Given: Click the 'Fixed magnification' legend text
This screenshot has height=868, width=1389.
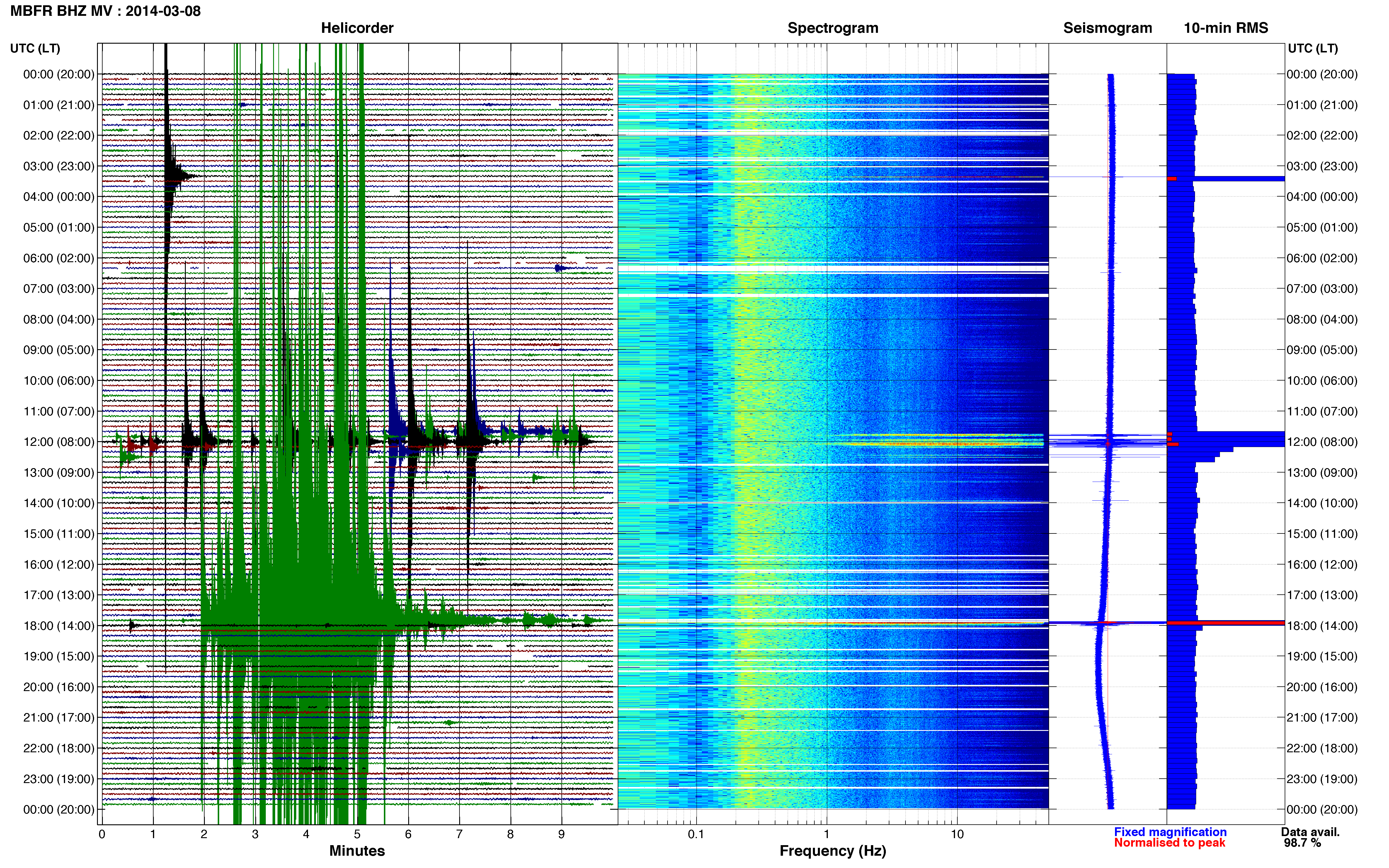Looking at the screenshot, I should 1170,832.
